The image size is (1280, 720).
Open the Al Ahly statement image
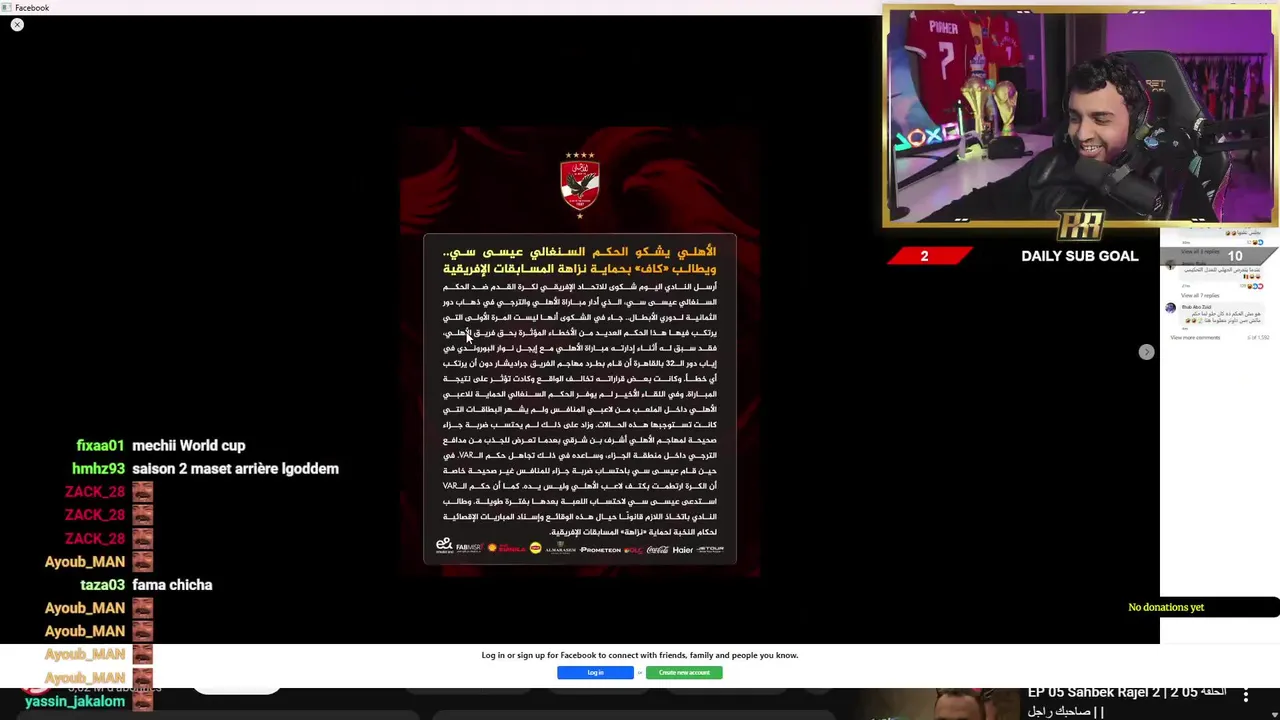pyautogui.click(x=580, y=352)
